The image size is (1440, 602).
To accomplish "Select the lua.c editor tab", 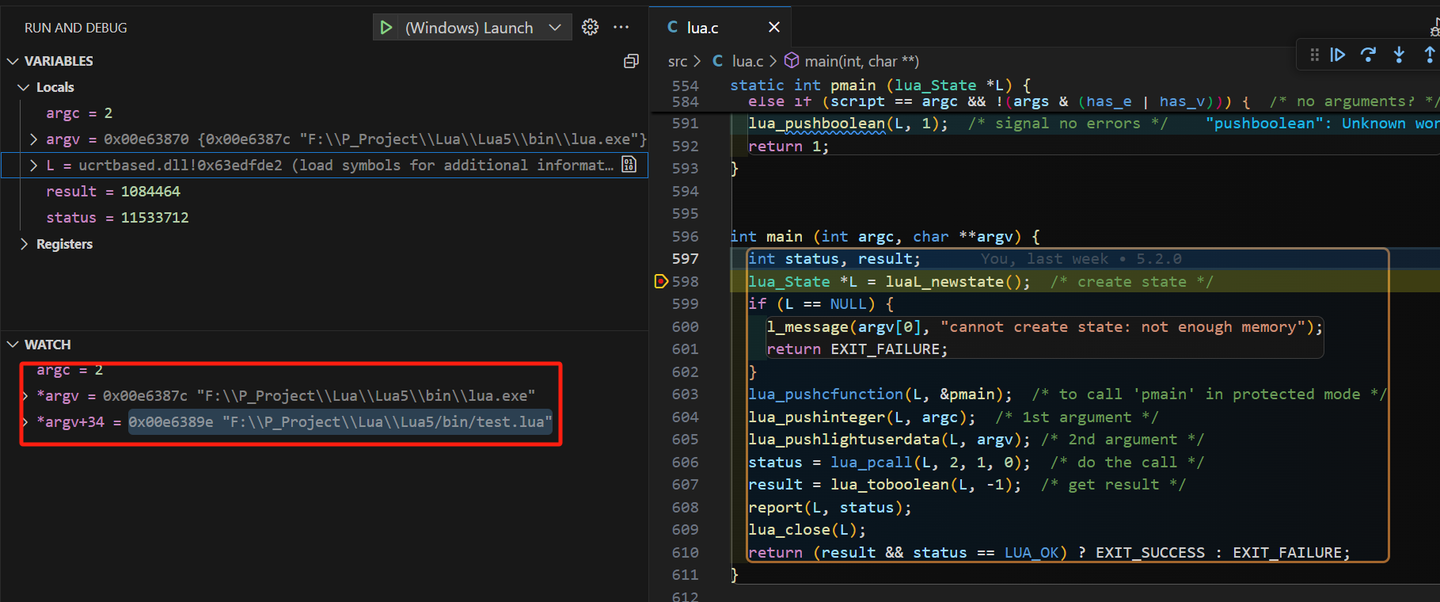I will pyautogui.click(x=704, y=28).
